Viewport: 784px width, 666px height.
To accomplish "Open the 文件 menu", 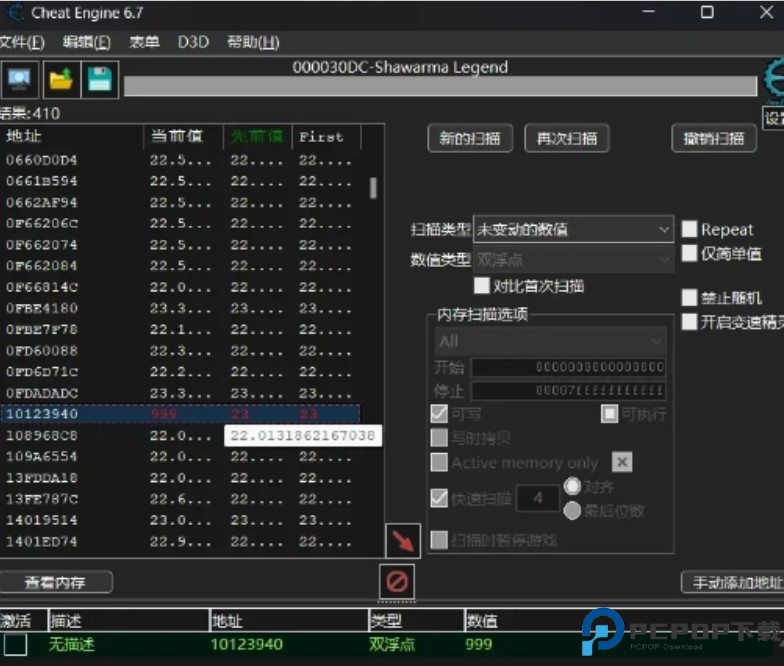I will pyautogui.click(x=22, y=42).
